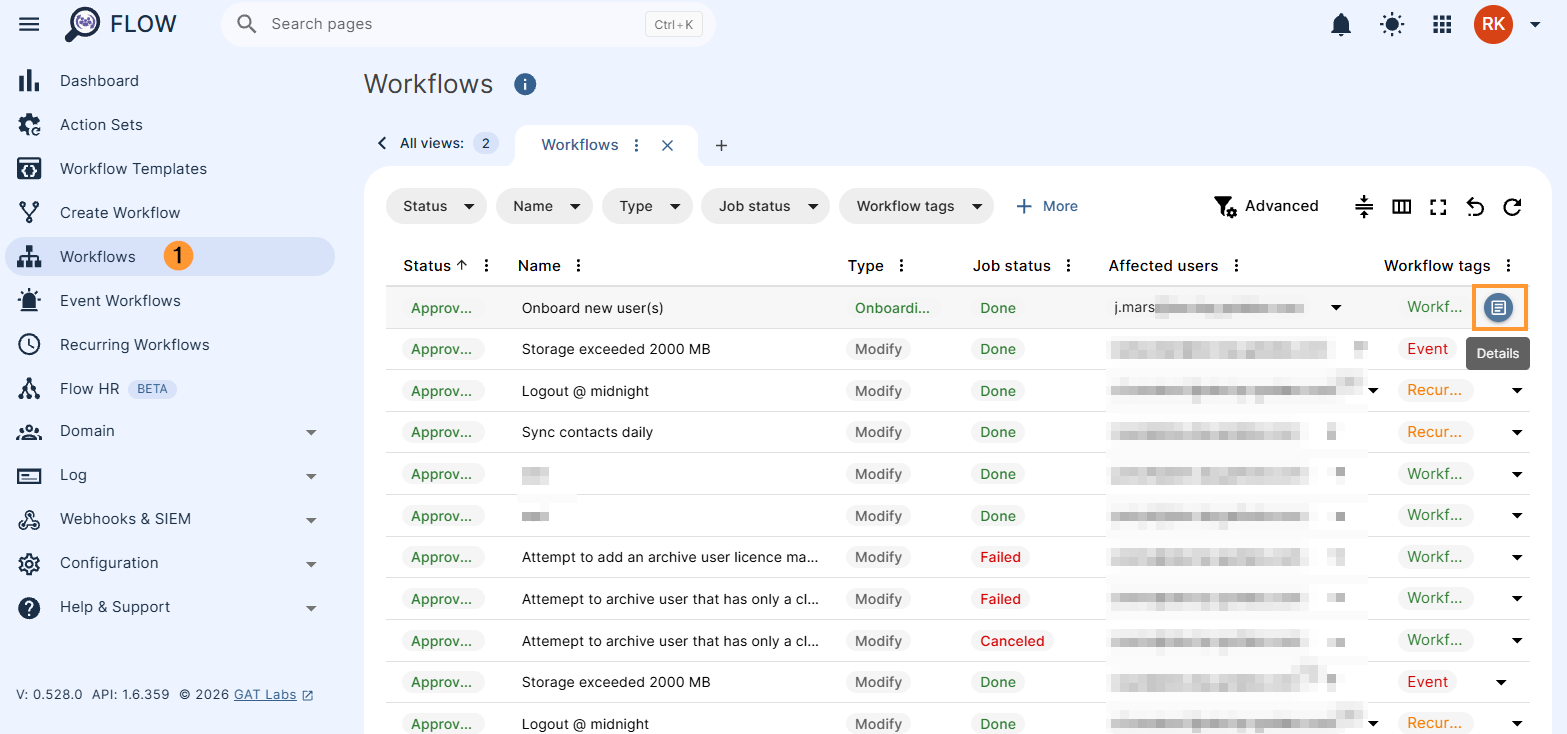Select the Workflows view tab
This screenshot has height=734, width=1567.
click(580, 145)
